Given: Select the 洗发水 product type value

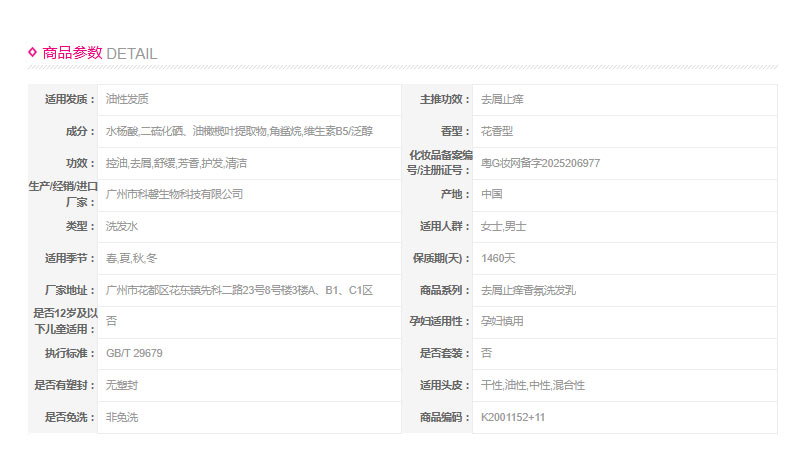Looking at the screenshot, I should point(123,227).
